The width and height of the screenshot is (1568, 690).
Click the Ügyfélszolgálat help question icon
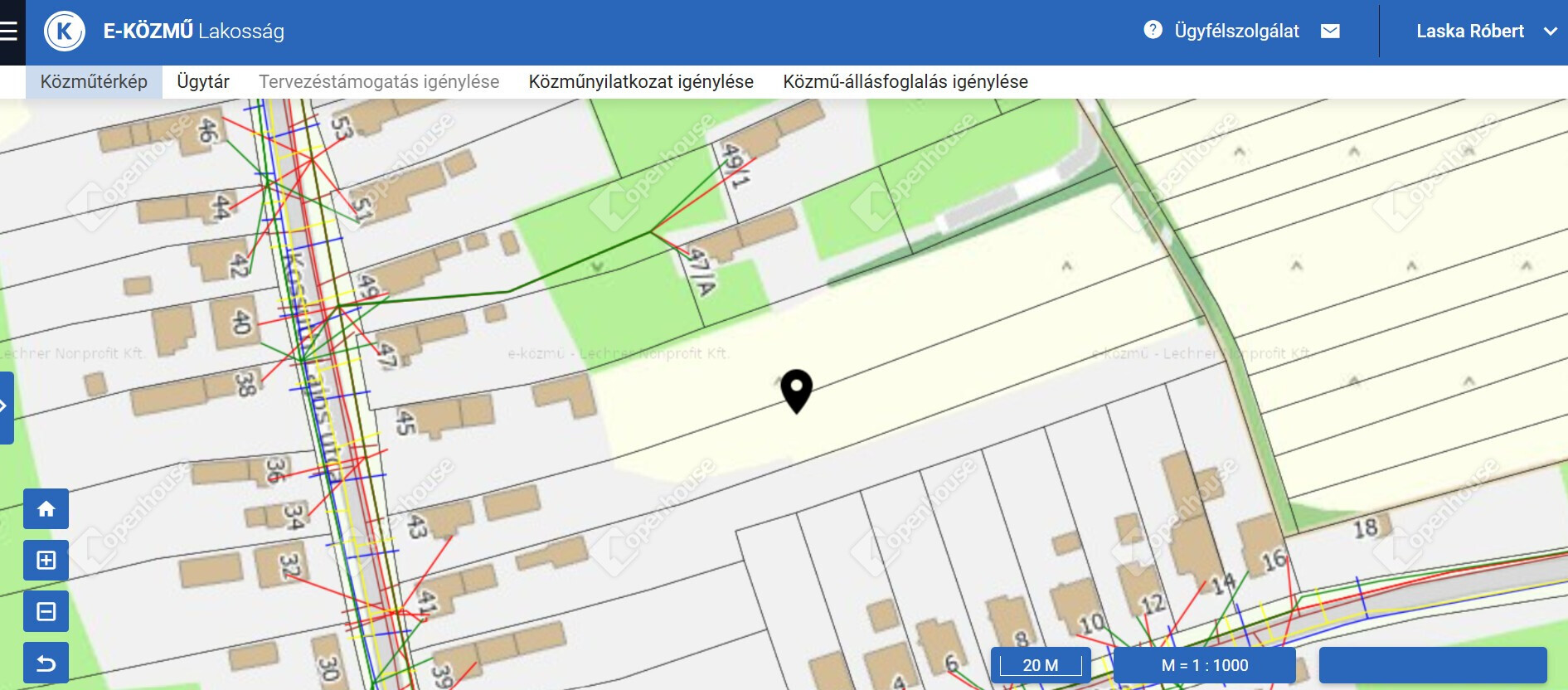coord(1153,30)
